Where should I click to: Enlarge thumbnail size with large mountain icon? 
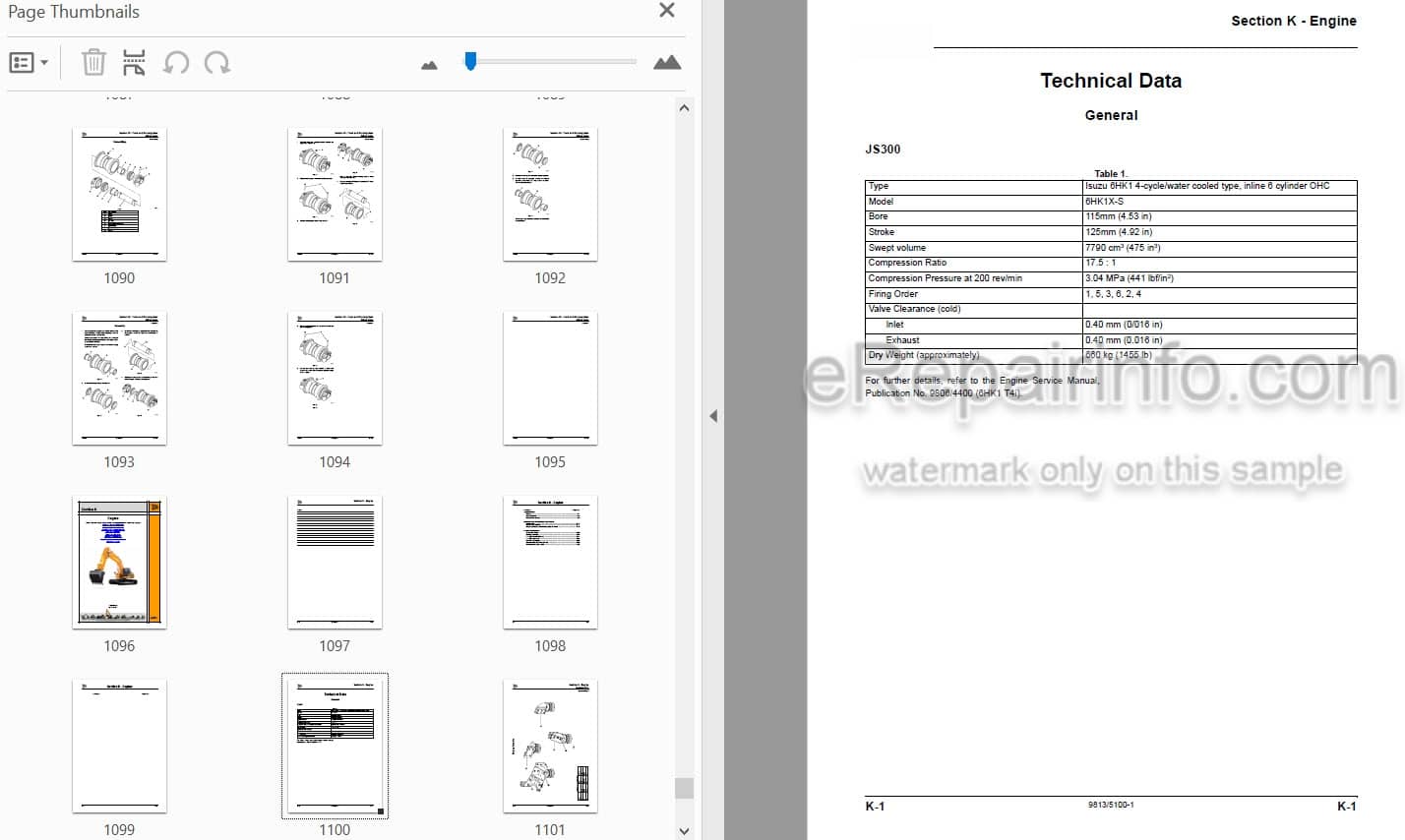[x=667, y=63]
